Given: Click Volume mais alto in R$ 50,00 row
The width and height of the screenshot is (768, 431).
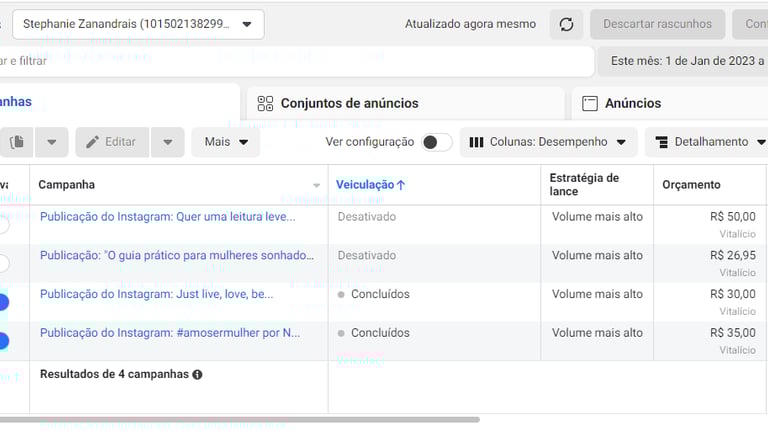Looking at the screenshot, I should click(x=597, y=217).
